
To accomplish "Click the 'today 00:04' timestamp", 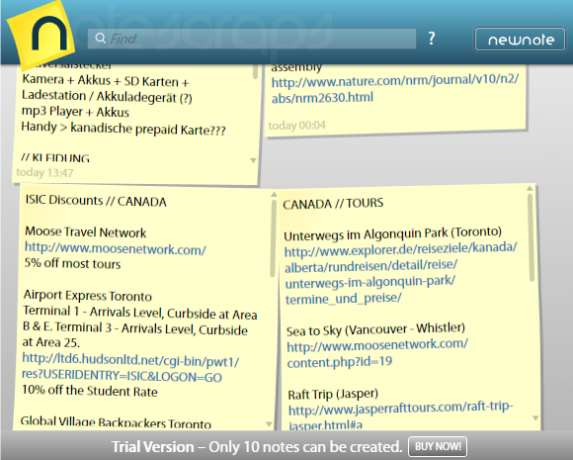I will pos(297,125).
